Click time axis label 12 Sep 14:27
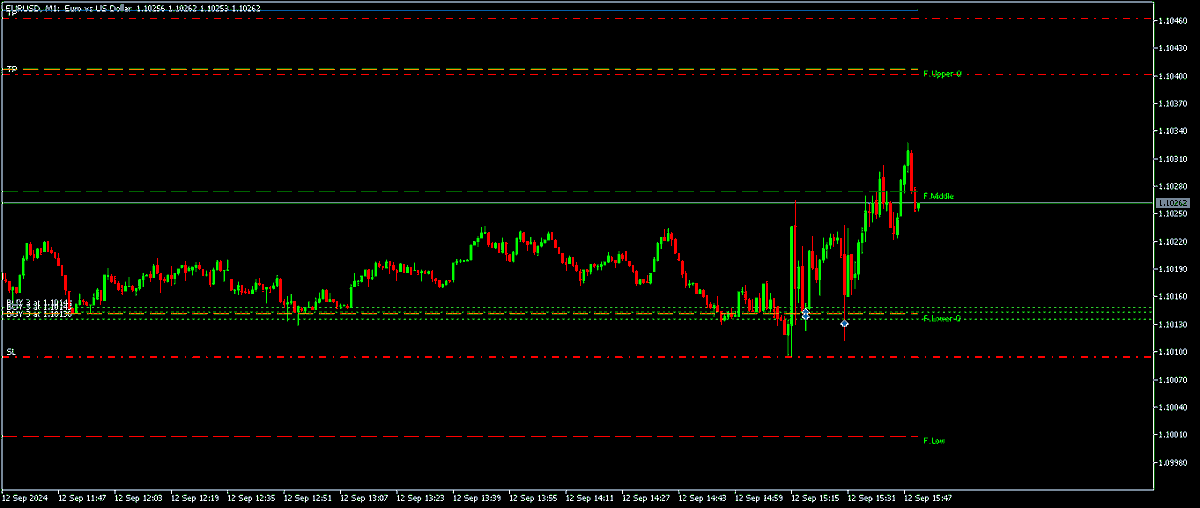This screenshot has width=1200, height=508. [647, 497]
